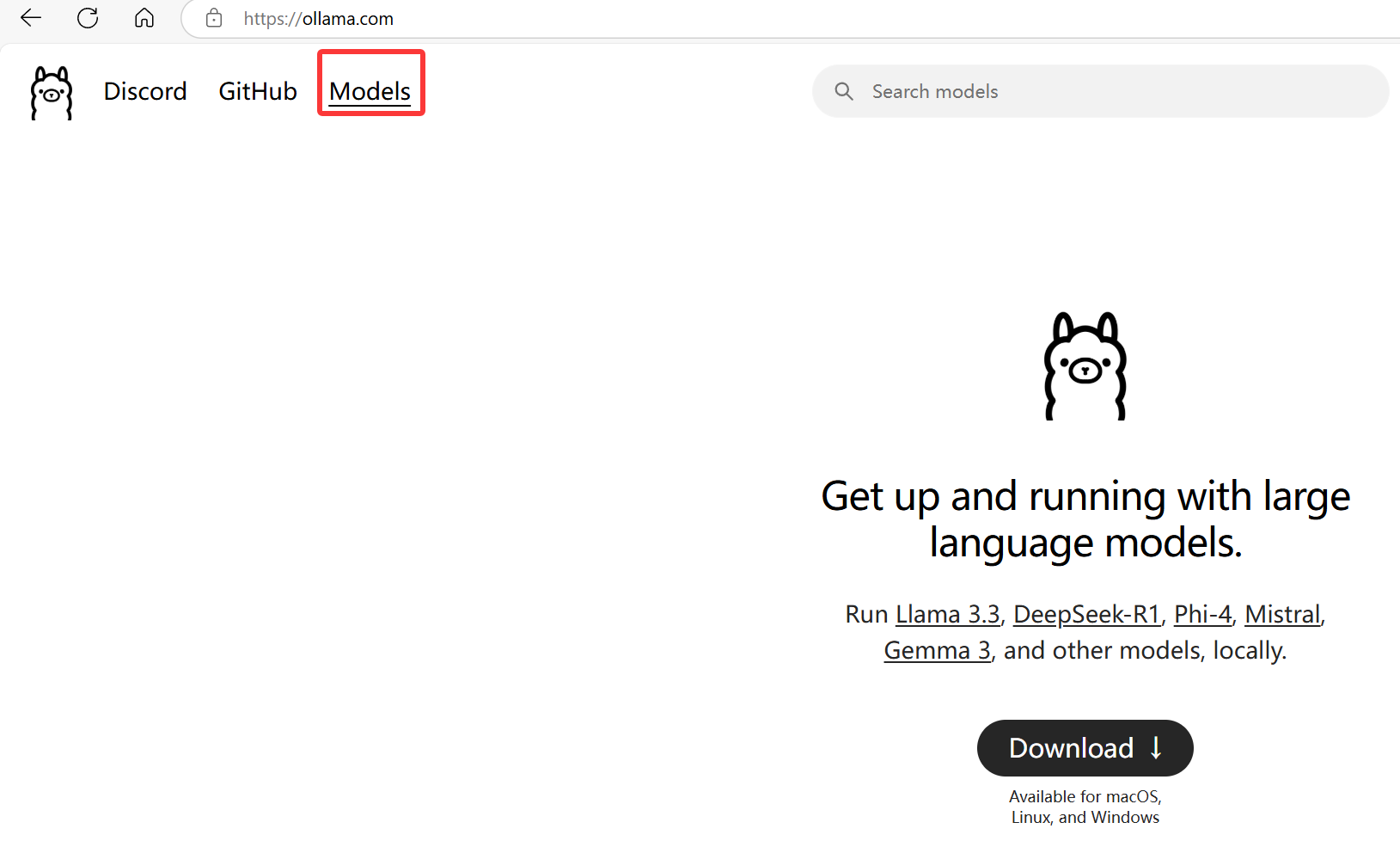
Task: Open the Phi-4 model link
Action: click(1203, 614)
